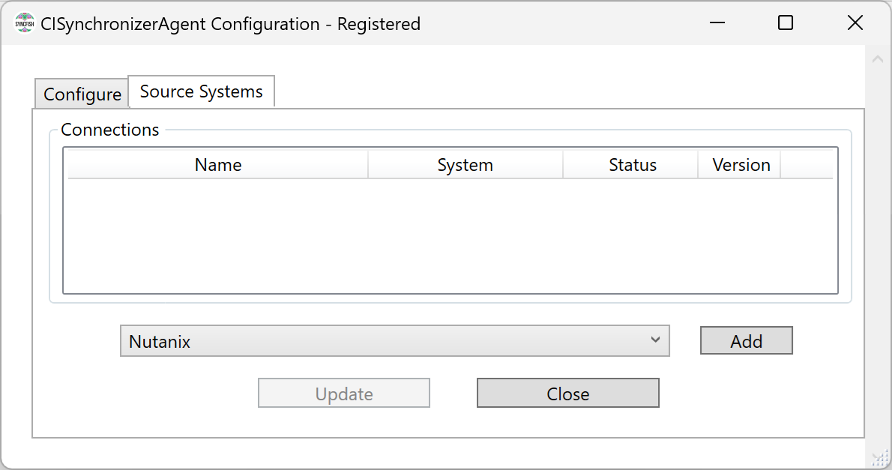
Task: Click the System column header
Action: pos(465,164)
